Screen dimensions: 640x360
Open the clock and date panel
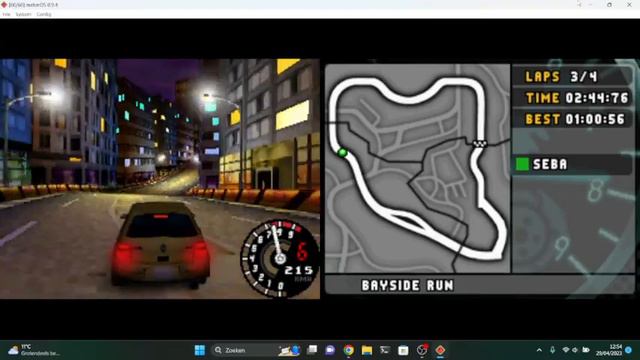pyautogui.click(x=609, y=350)
